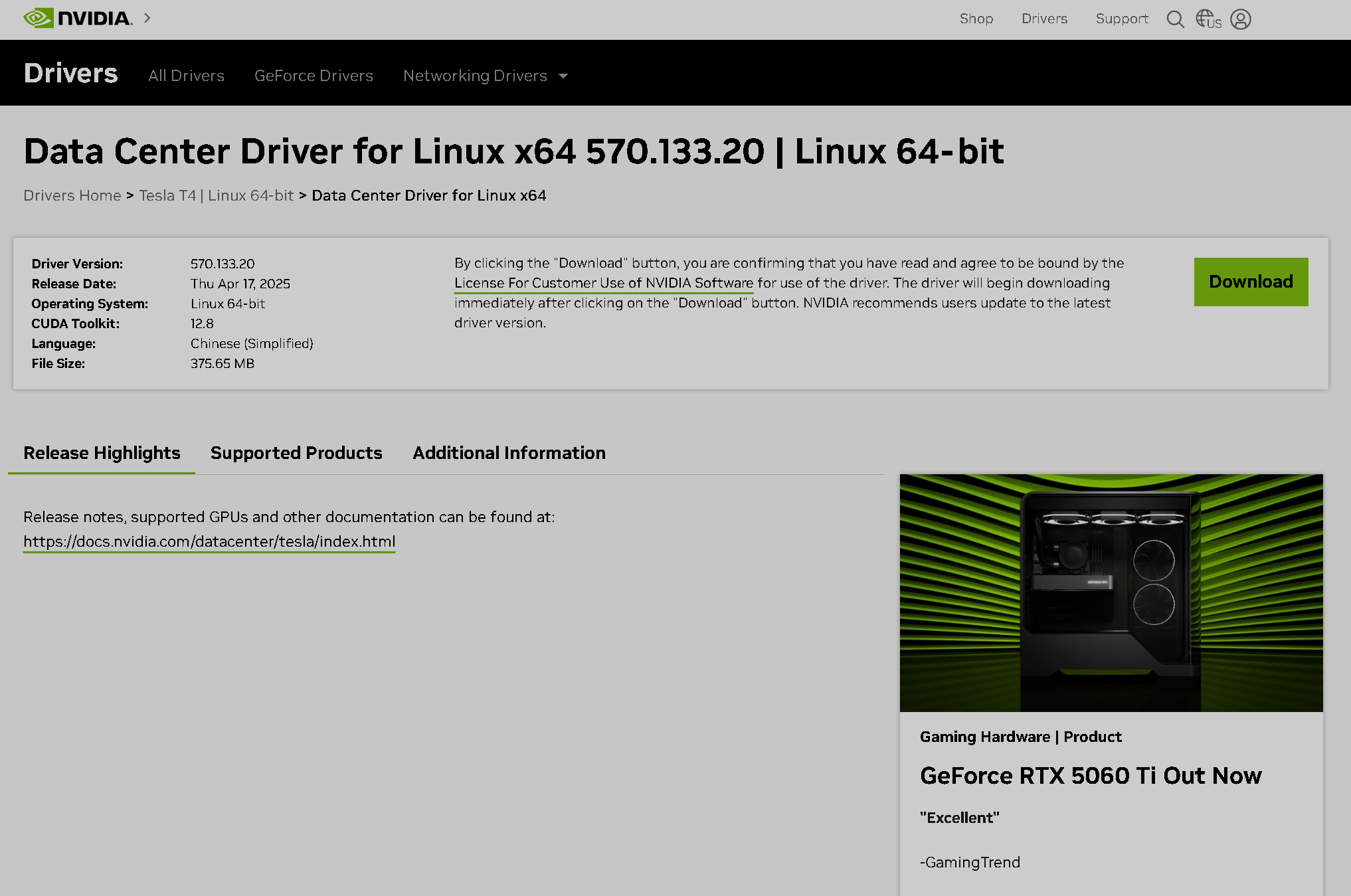Expand the Networking Drivers dropdown arrow
Image resolution: width=1351 pixels, height=896 pixels.
click(x=563, y=76)
